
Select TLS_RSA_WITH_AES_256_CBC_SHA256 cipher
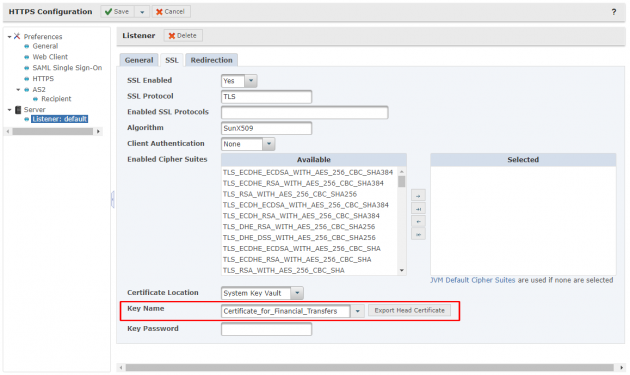[290, 194]
